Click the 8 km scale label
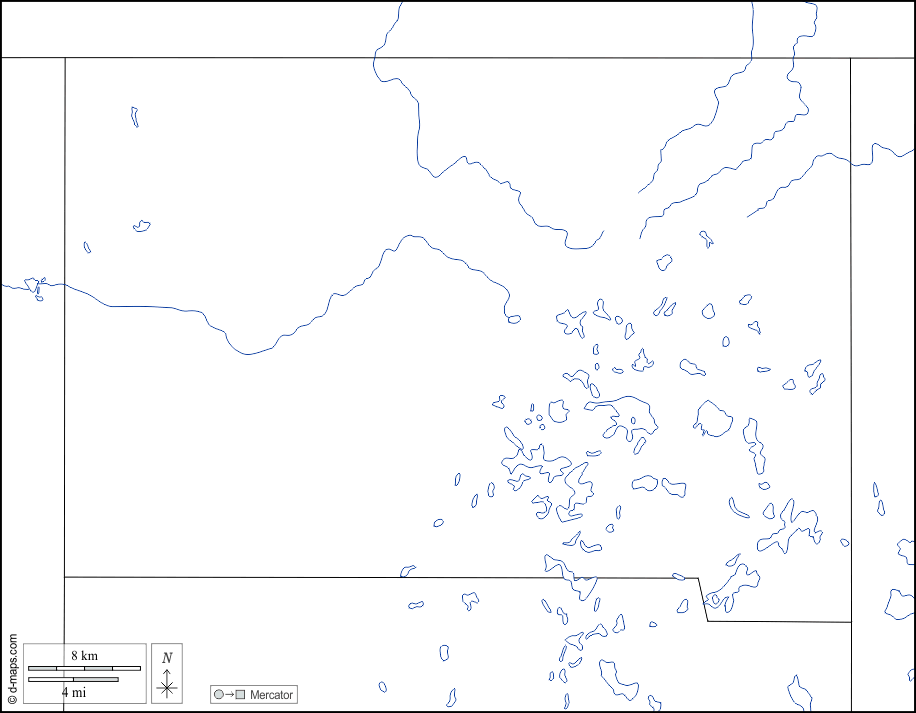The image size is (916, 713). [85, 655]
